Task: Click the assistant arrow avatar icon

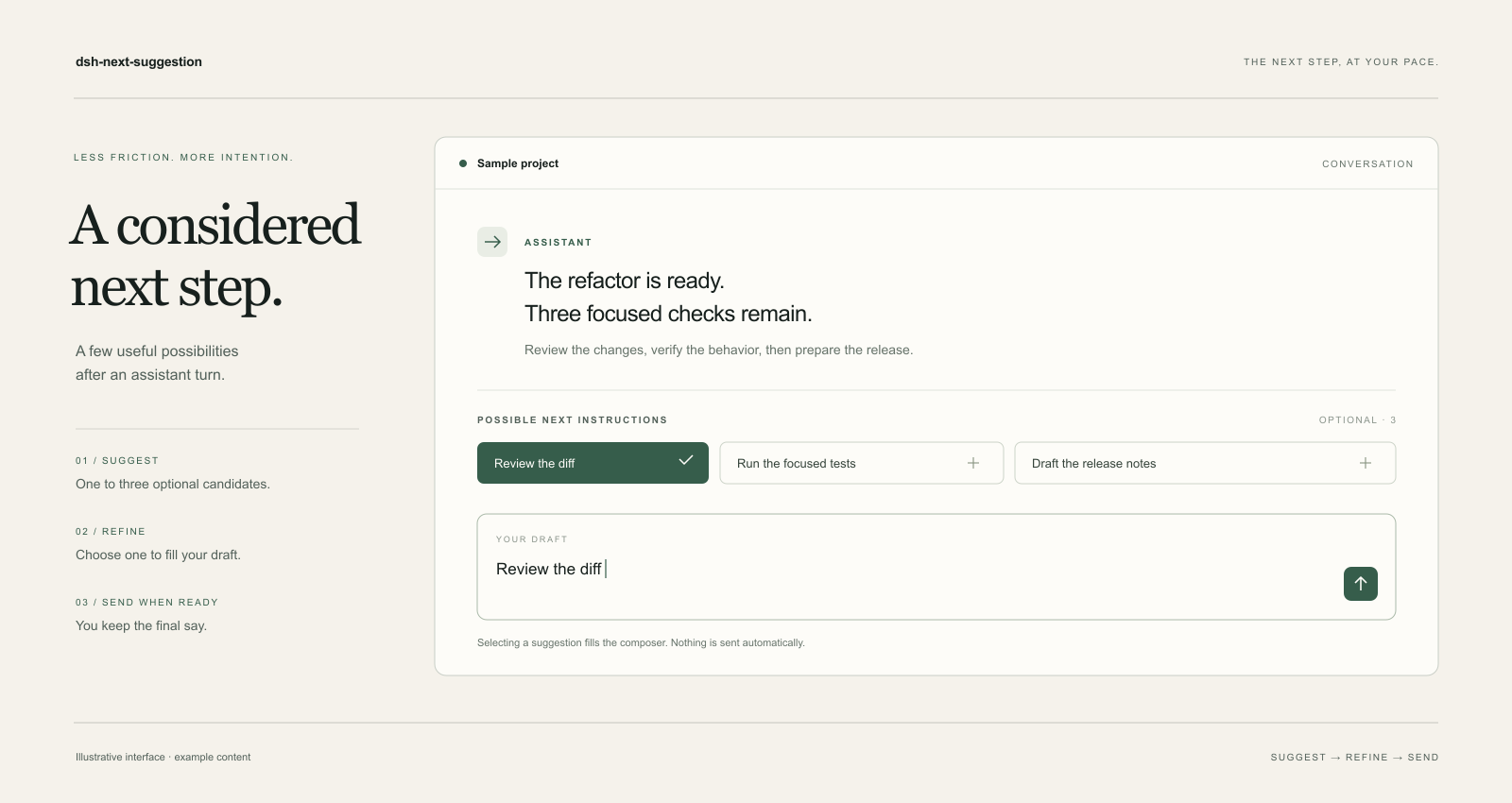Action: pyautogui.click(x=492, y=242)
